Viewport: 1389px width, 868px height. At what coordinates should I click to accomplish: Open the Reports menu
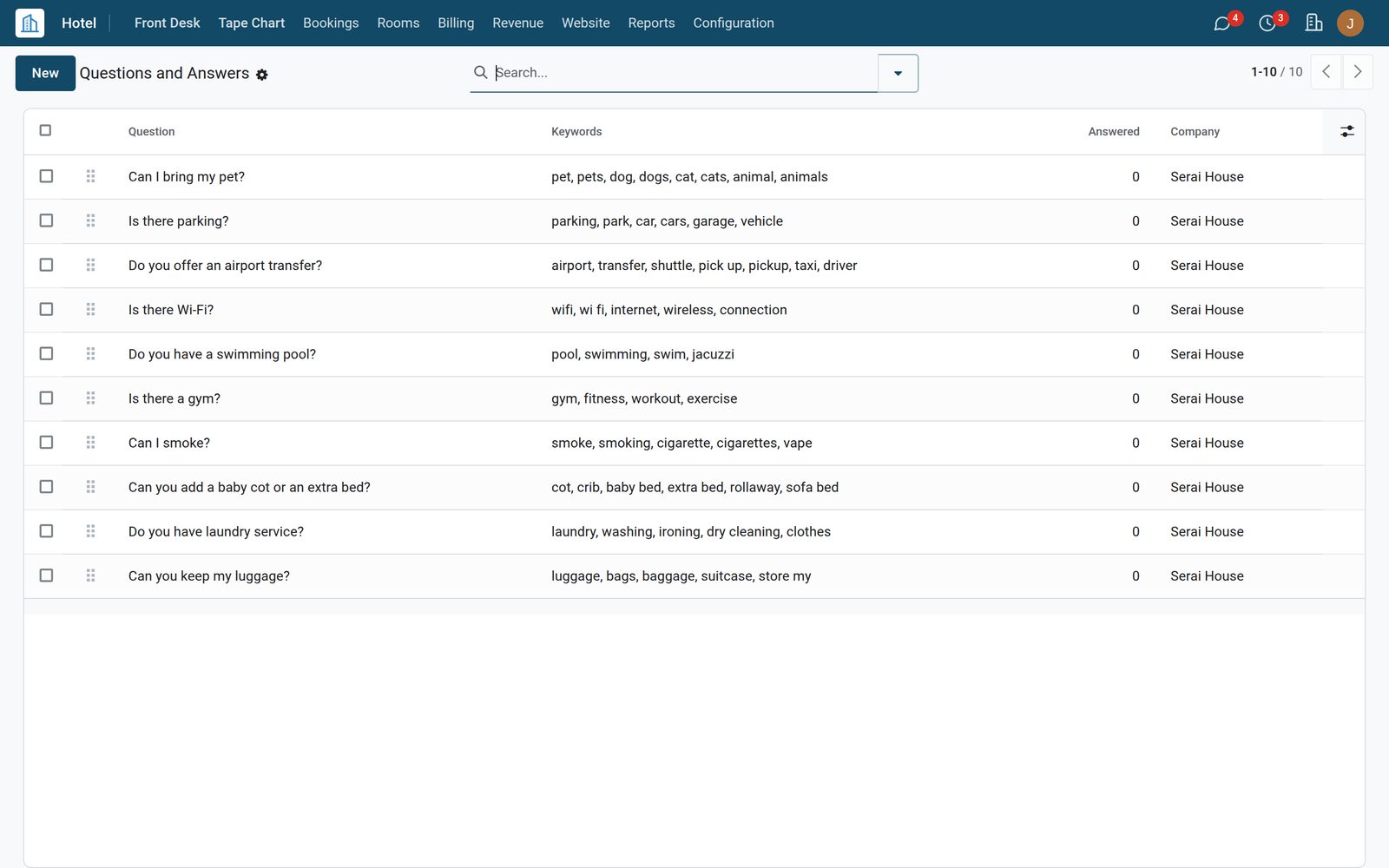click(651, 23)
